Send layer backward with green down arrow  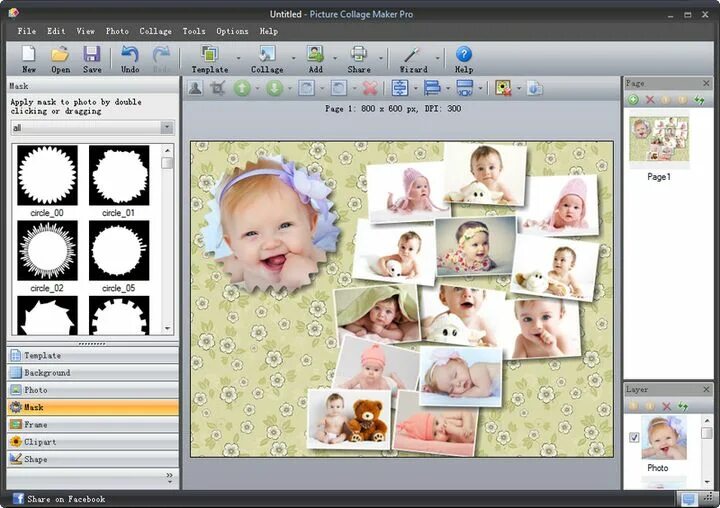pos(275,88)
